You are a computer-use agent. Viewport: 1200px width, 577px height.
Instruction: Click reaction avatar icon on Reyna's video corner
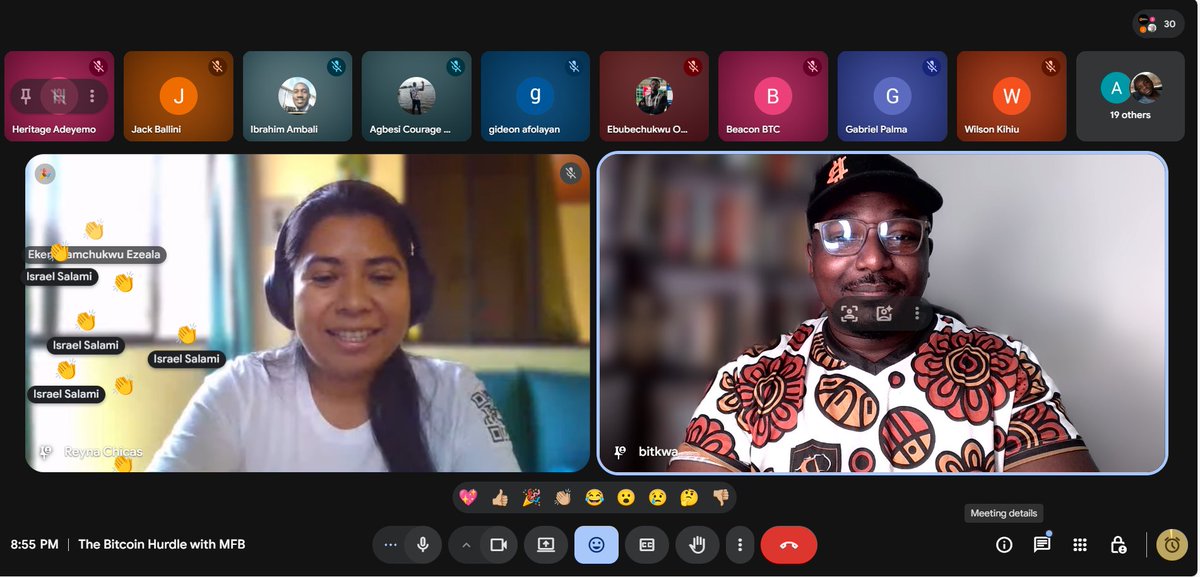45,174
